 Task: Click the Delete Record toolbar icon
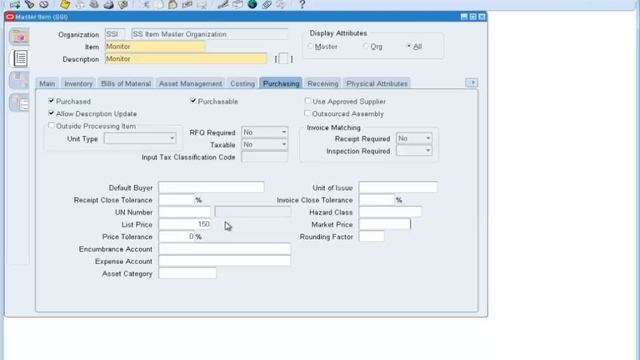(x=202, y=4)
